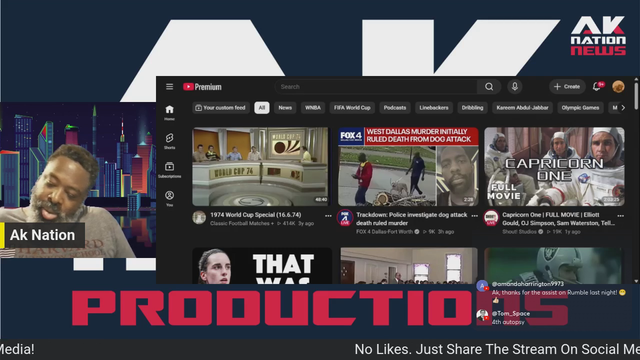The height and width of the screenshot is (360, 640).
Task: Open the account avatar menu
Action: pos(618,87)
